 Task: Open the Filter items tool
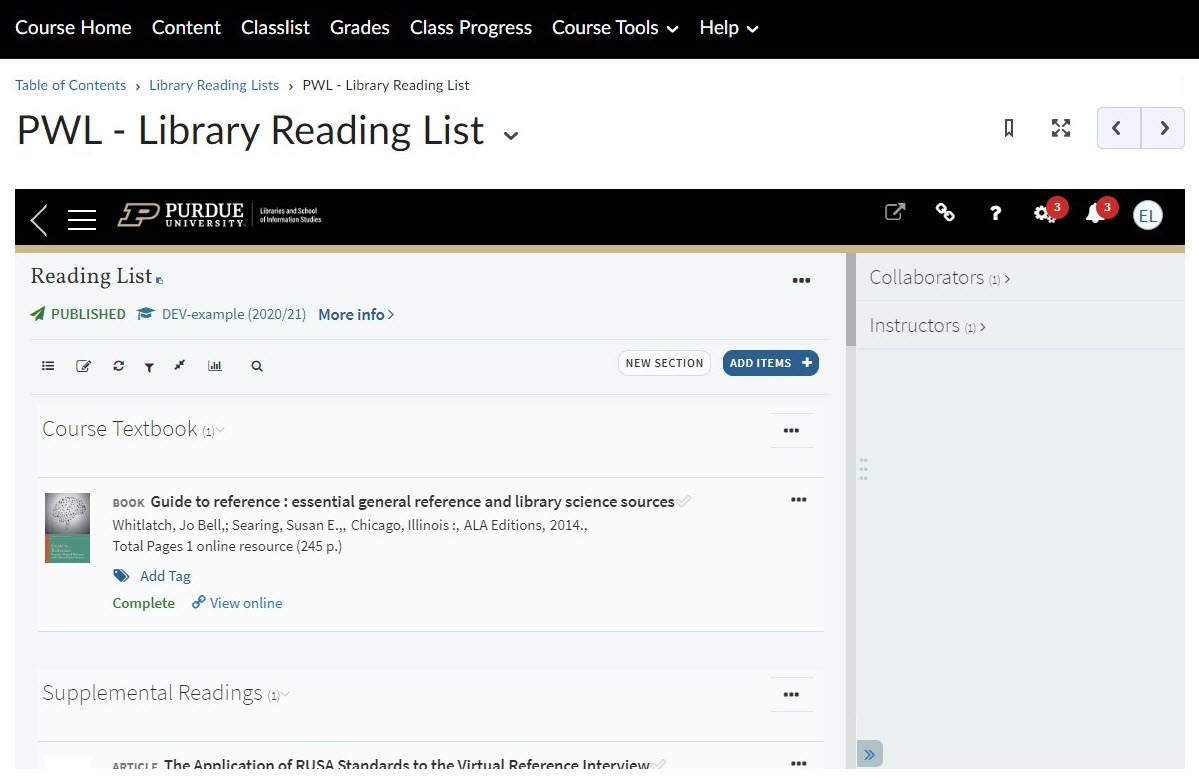[149, 365]
